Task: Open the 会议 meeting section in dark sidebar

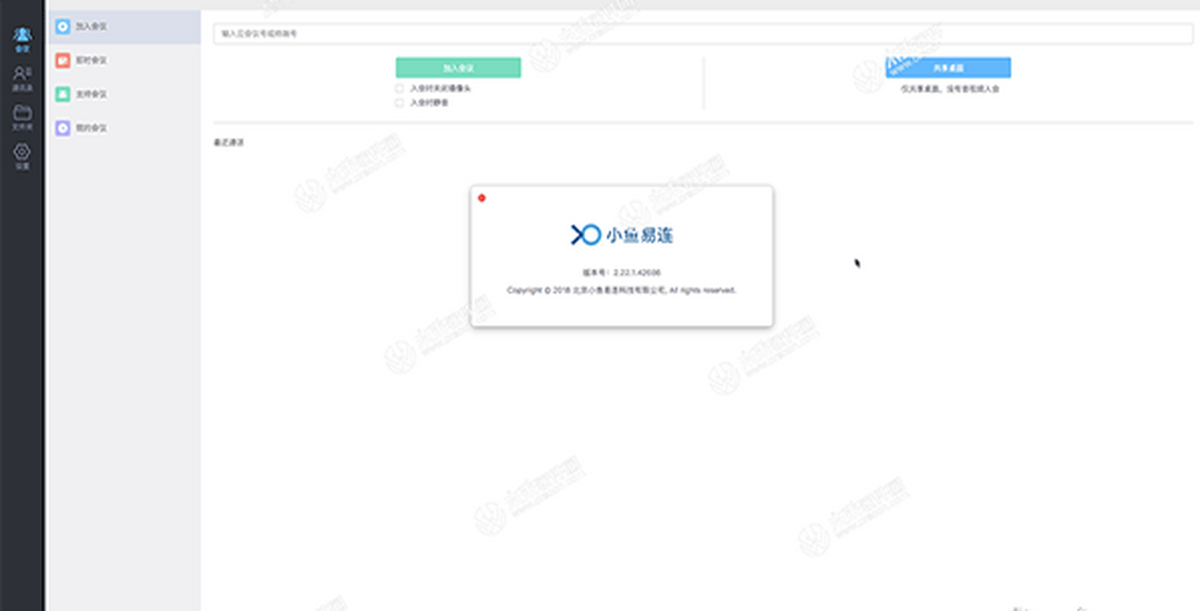Action: [22, 39]
